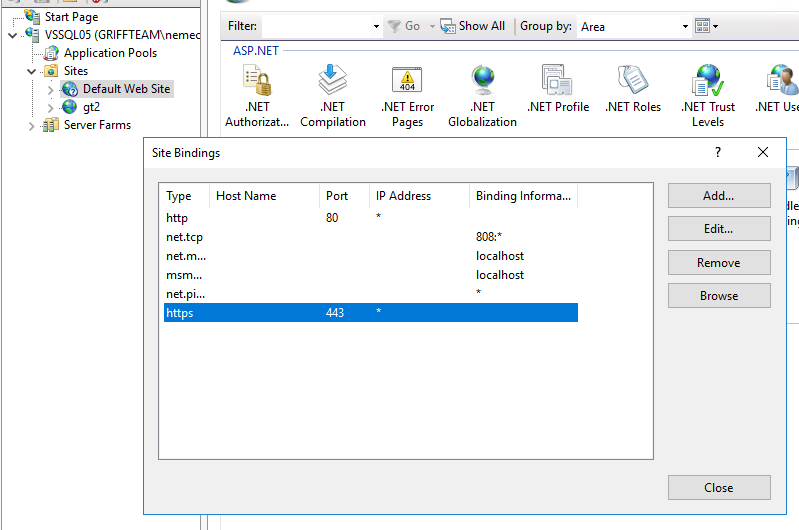Click the Add... button in Site Bindings

718,196
